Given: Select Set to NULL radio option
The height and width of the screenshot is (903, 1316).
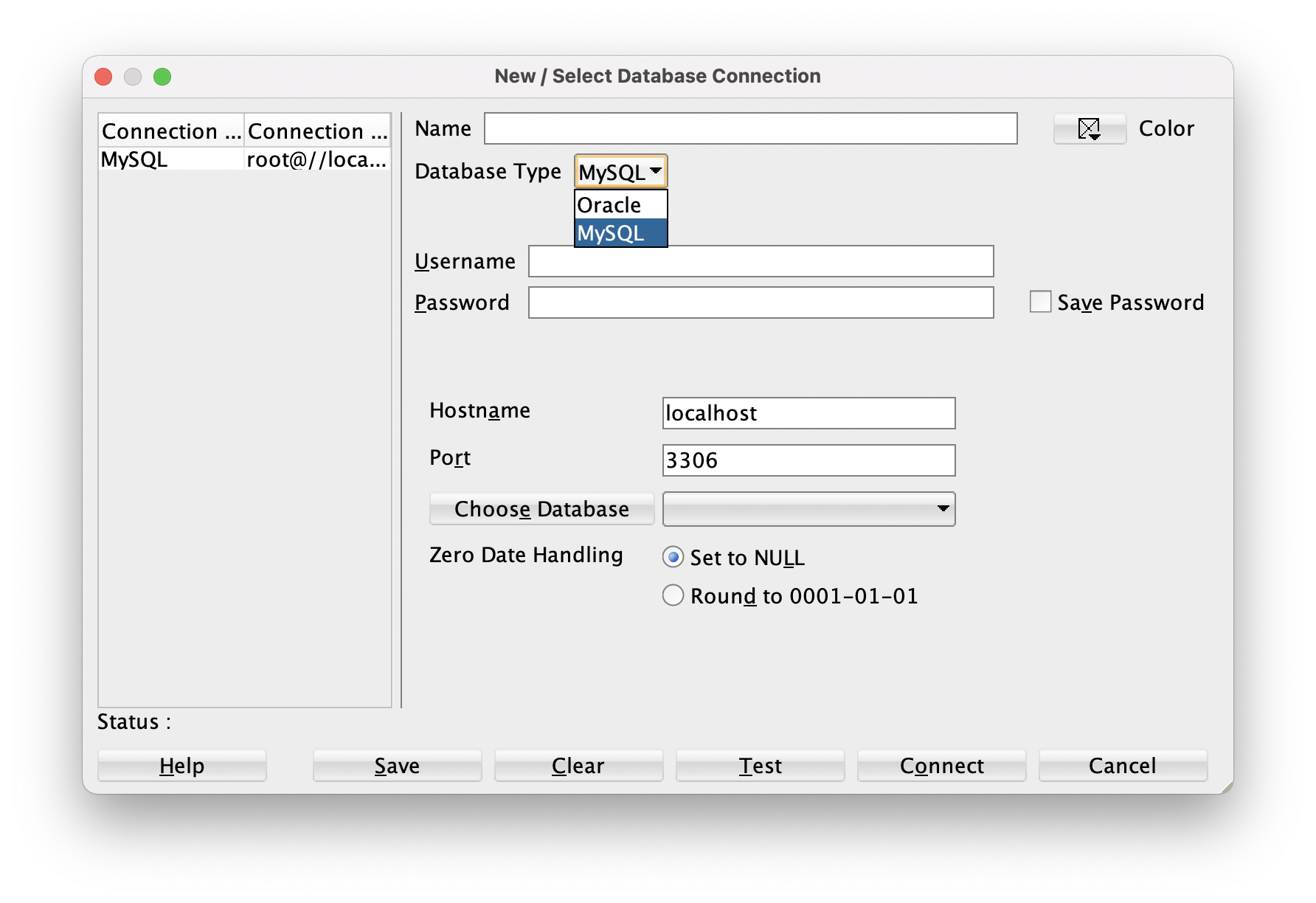Looking at the screenshot, I should tap(673, 557).
